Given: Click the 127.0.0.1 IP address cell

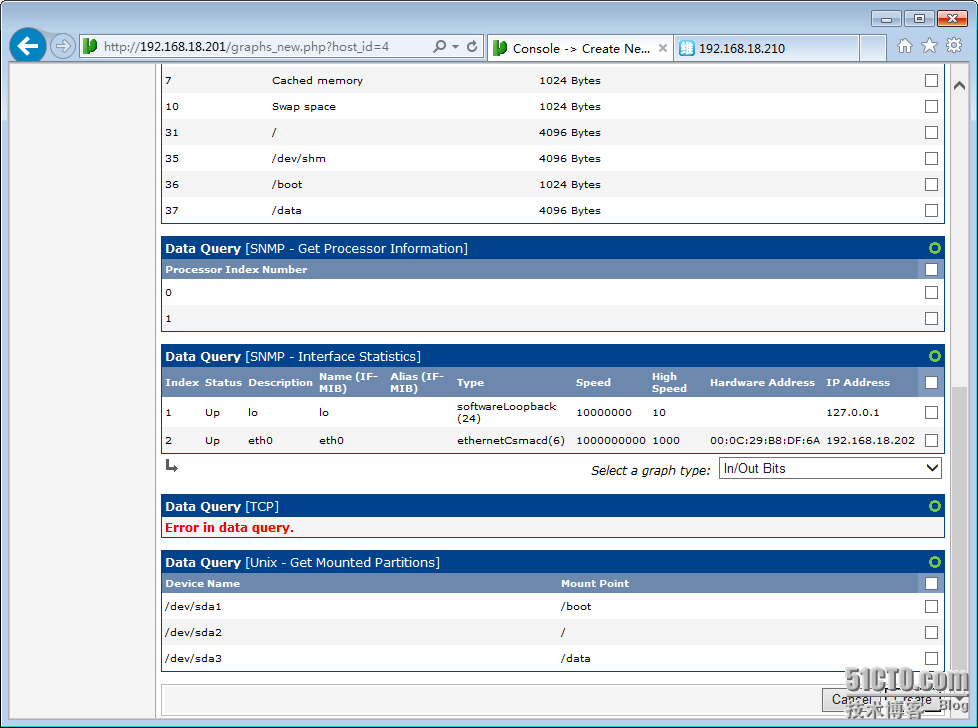Looking at the screenshot, I should click(853, 412).
